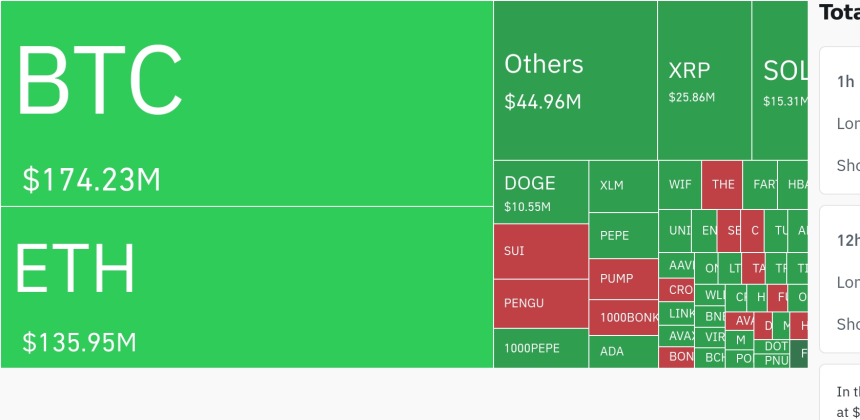This screenshot has height=420, width=860.
Task: Select the XLM tile
Action: [622, 186]
